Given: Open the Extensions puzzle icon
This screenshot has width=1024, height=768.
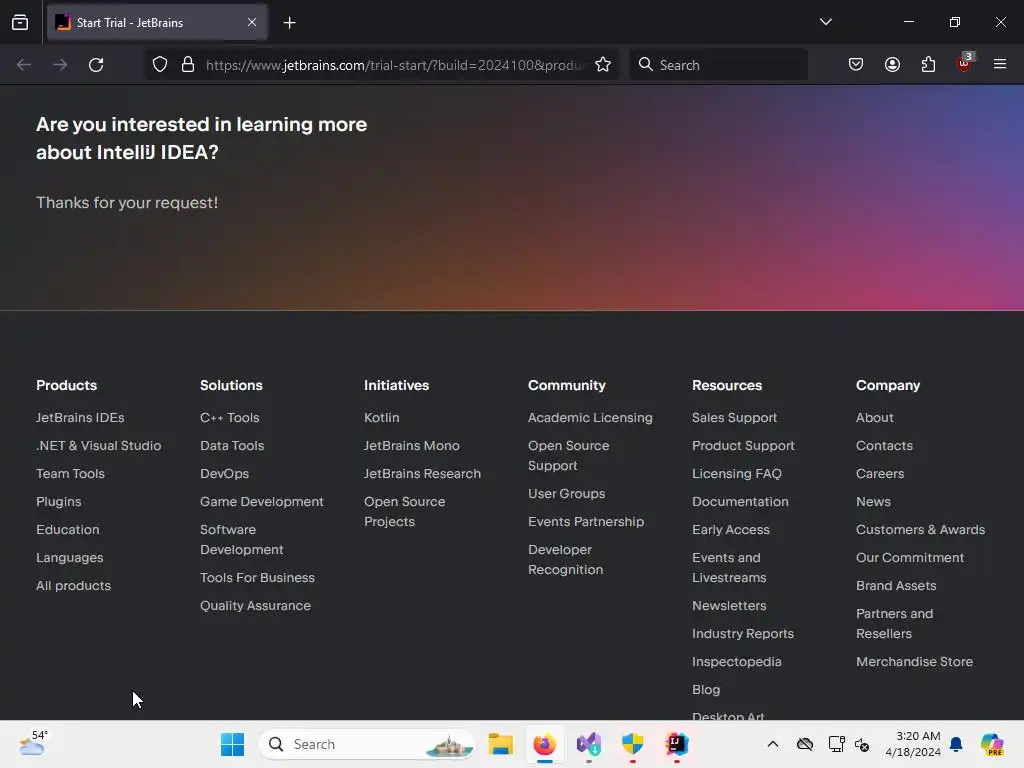Looking at the screenshot, I should coord(928,65).
